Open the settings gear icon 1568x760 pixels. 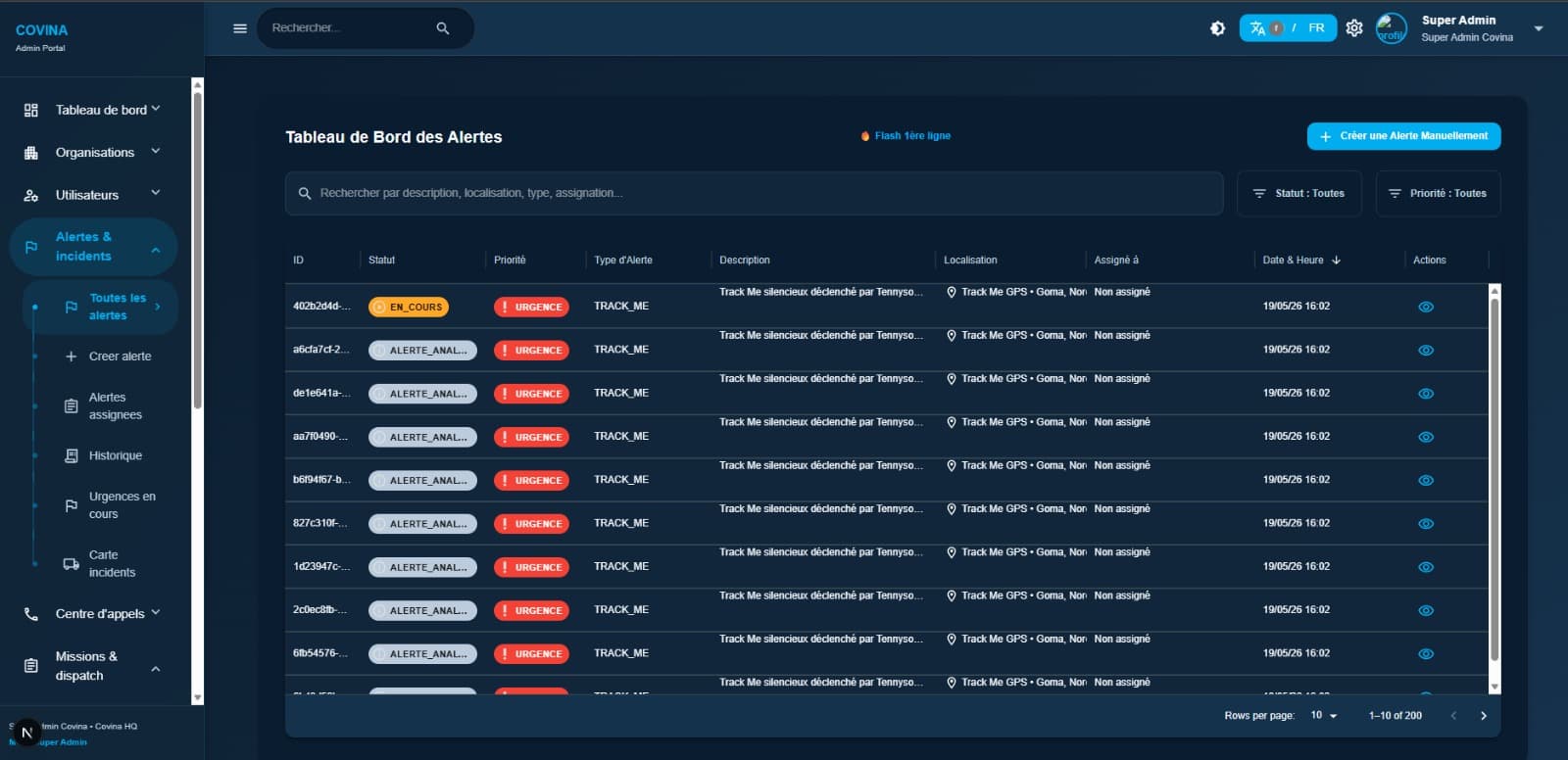[x=1354, y=28]
